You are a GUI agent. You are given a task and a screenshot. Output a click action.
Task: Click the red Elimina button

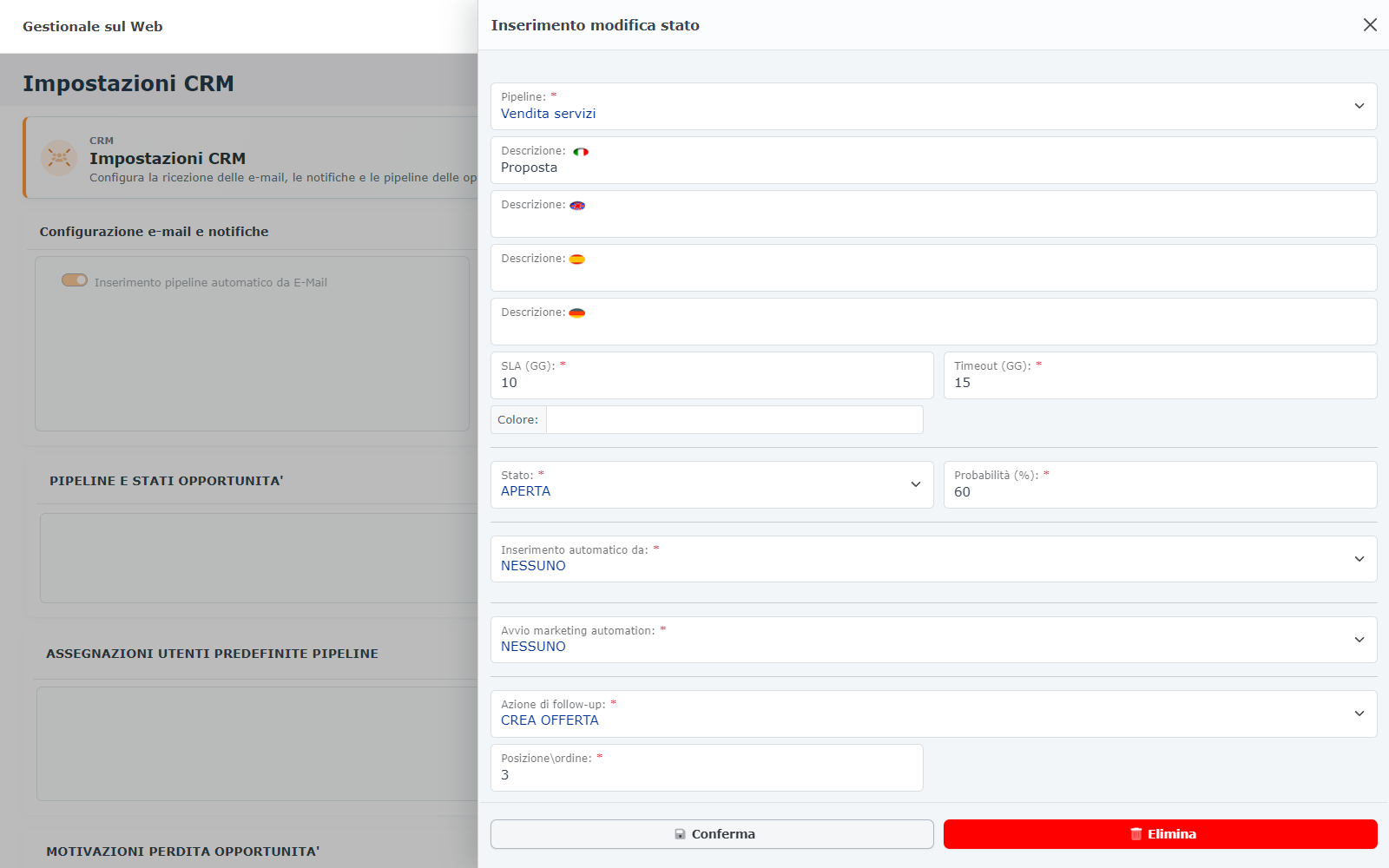[x=1161, y=834]
